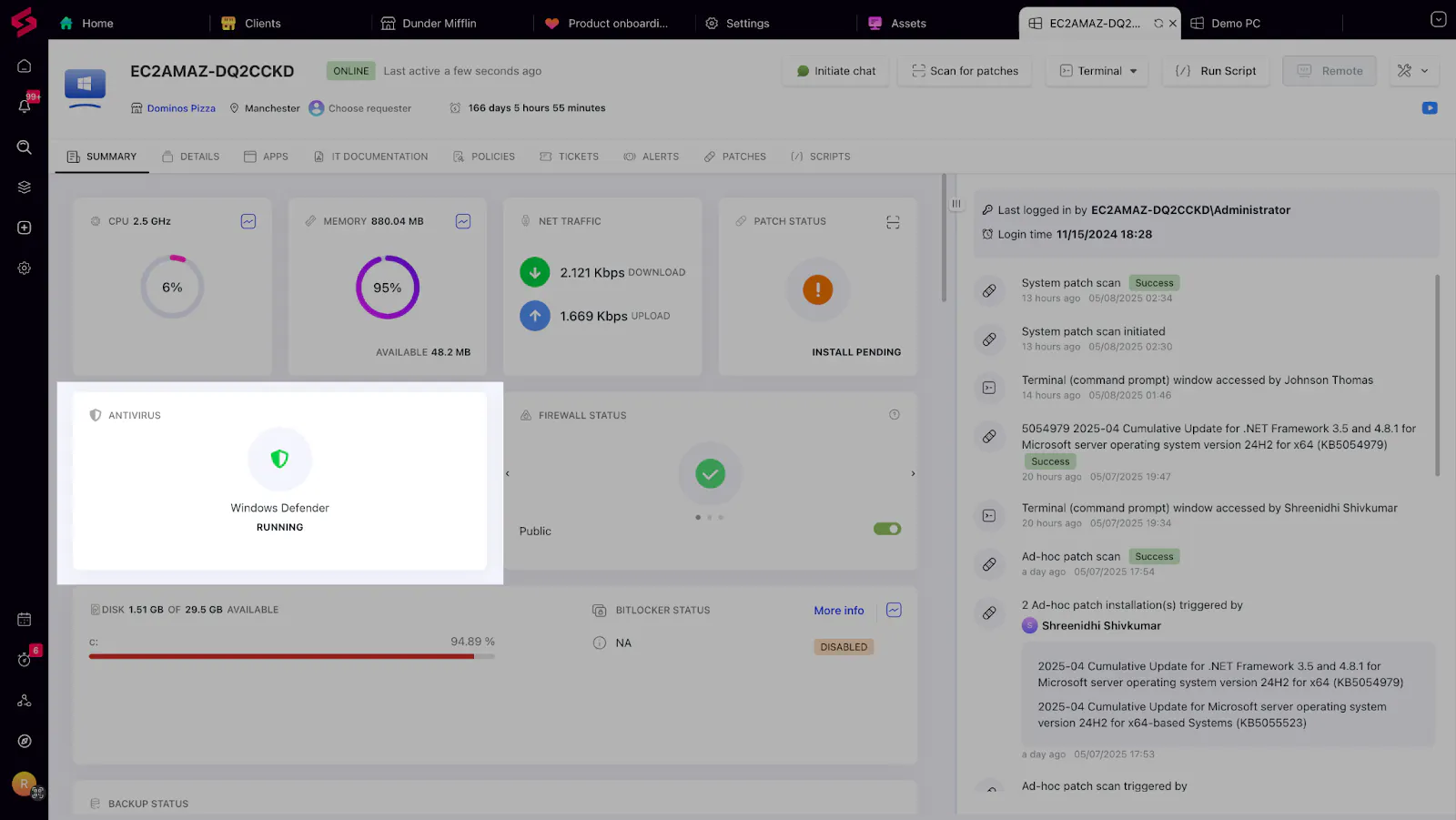Click Scan for patches button
1456x820 pixels.
[965, 71]
